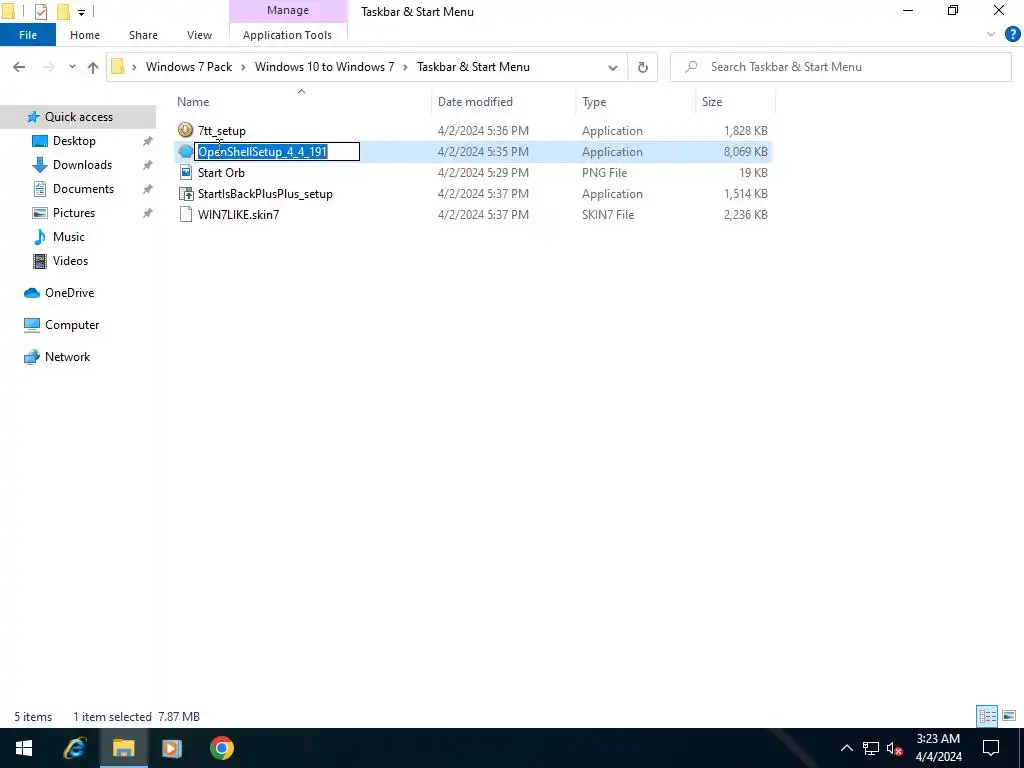Image resolution: width=1024 pixels, height=768 pixels.
Task: Go up one folder level arrow
Action: click(93, 67)
